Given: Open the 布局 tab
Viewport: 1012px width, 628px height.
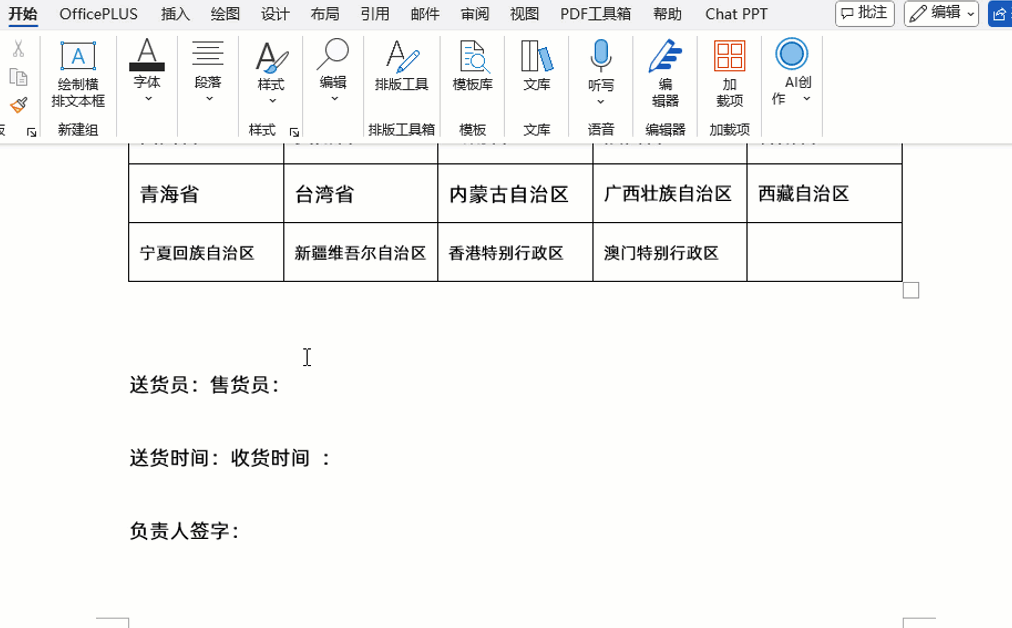Looking at the screenshot, I should (325, 14).
